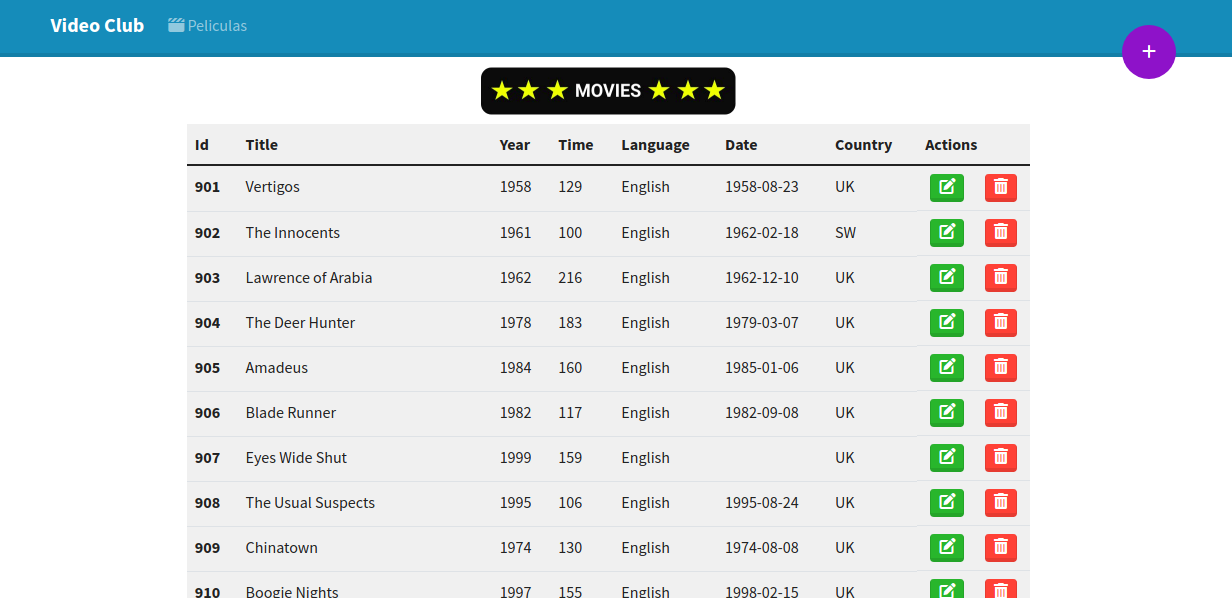Edit The Innocents movie entry
This screenshot has width=1232, height=598.
pyautogui.click(x=947, y=233)
